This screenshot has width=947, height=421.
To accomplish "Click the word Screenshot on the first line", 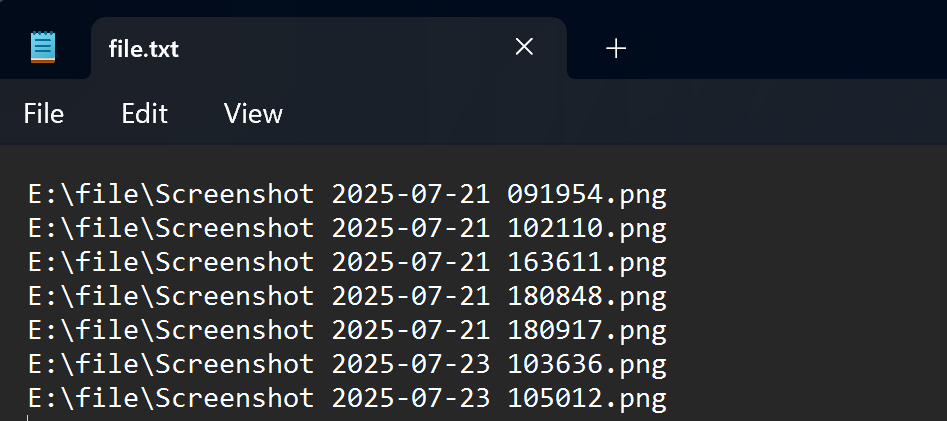I will (234, 194).
